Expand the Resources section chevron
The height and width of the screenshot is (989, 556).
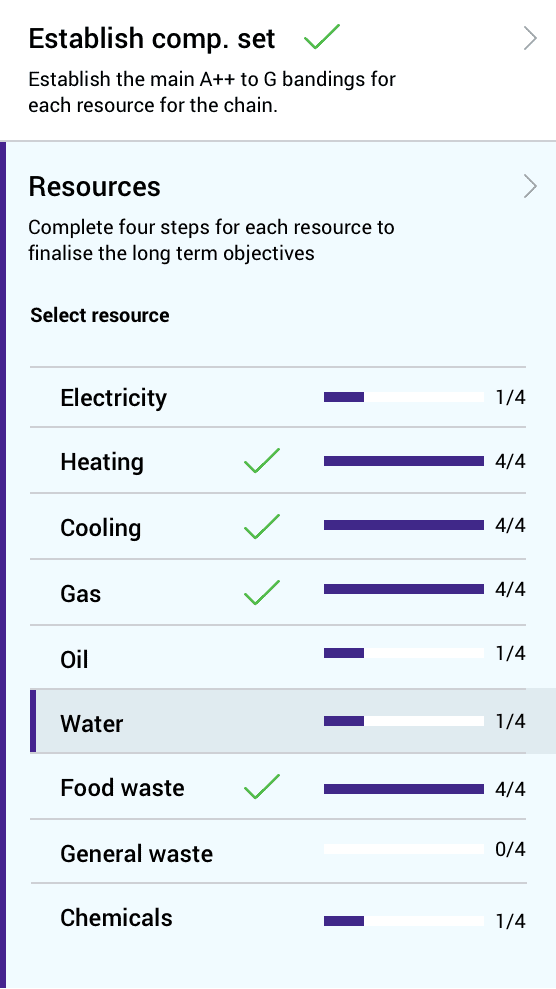pyautogui.click(x=530, y=186)
